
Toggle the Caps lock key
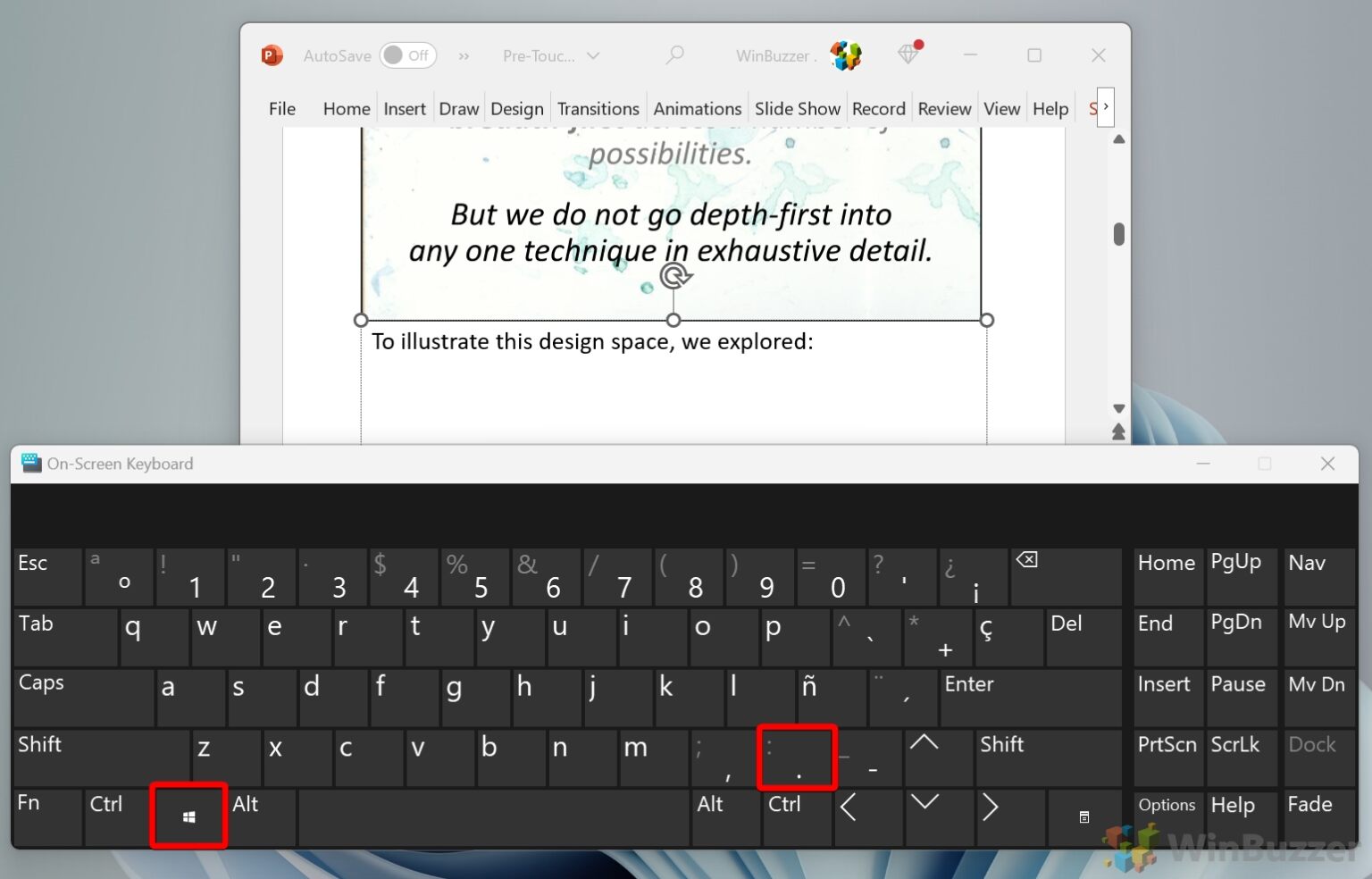click(83, 697)
